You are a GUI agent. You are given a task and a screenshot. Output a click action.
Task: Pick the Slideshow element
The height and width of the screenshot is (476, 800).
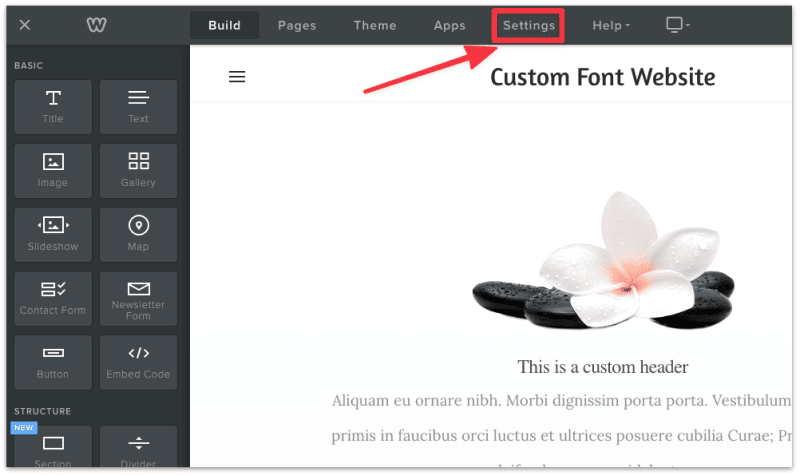click(53, 234)
